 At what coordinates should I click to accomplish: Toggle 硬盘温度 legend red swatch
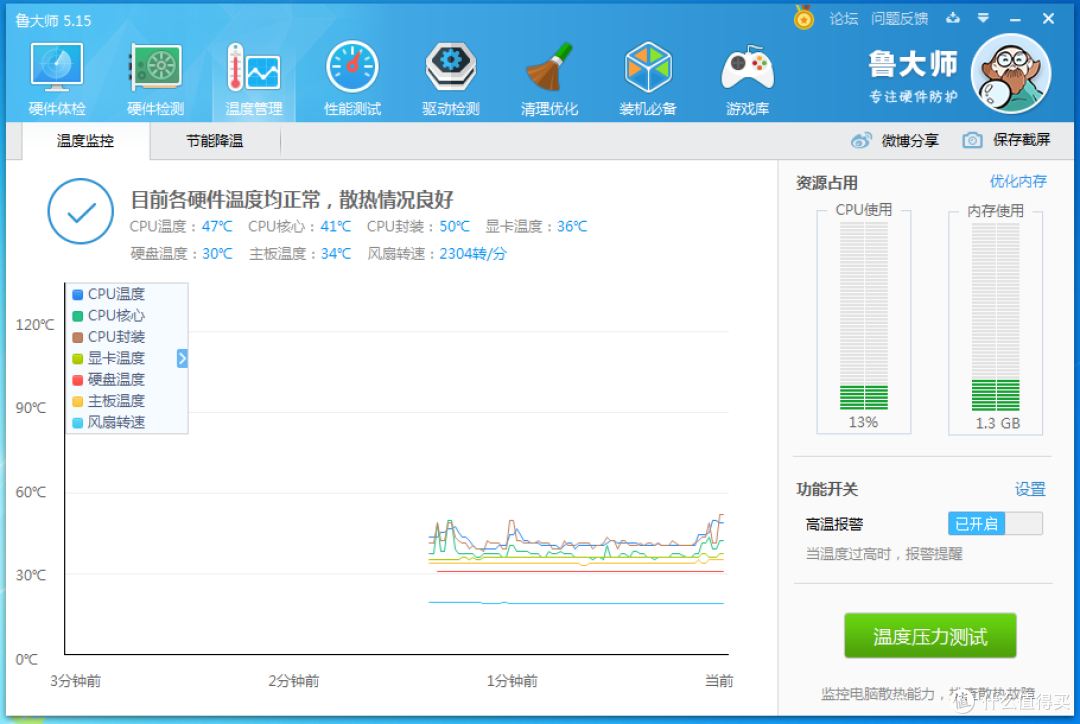tap(78, 380)
